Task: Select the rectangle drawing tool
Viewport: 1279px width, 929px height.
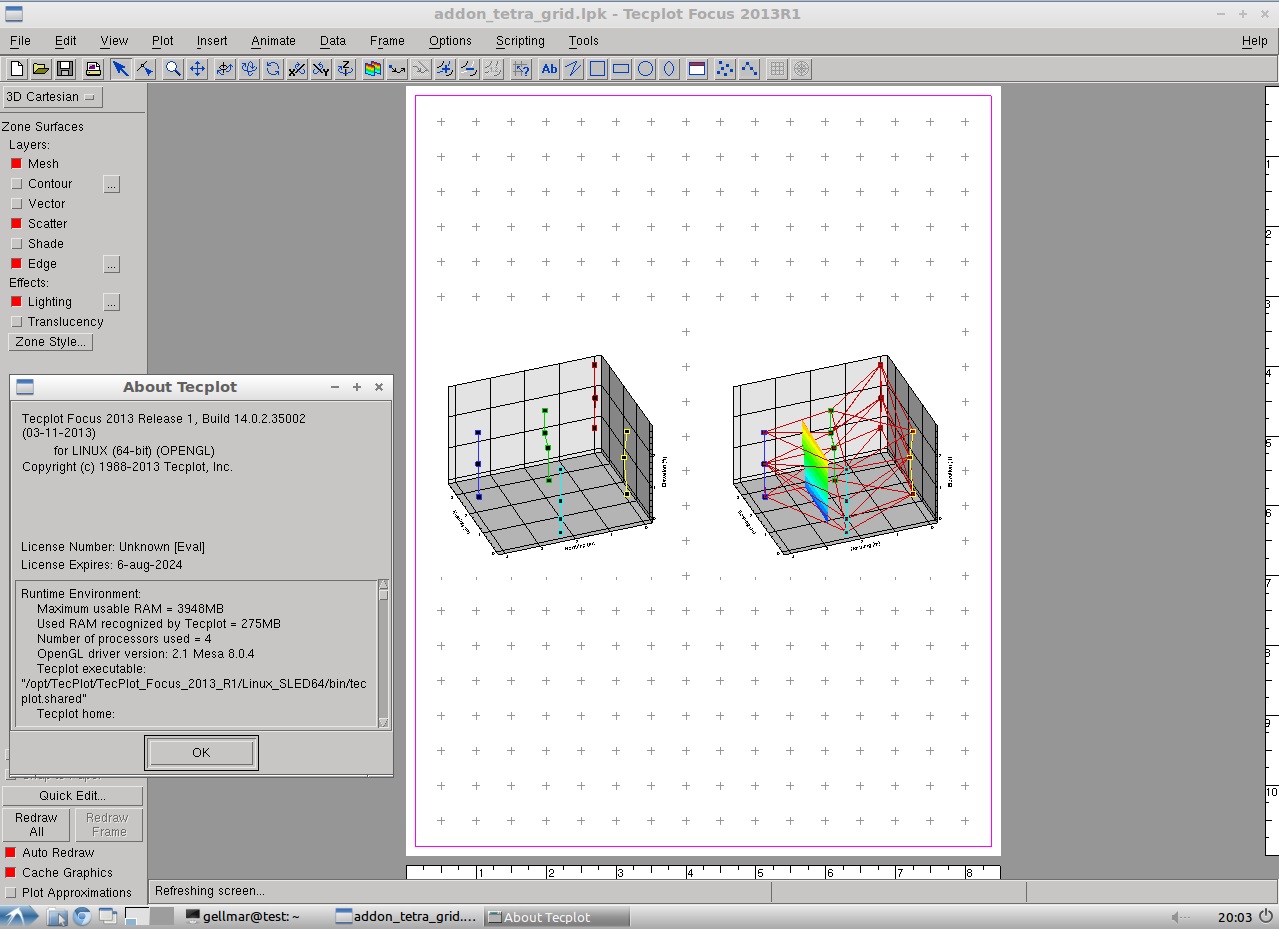Action: pyautogui.click(x=621, y=69)
